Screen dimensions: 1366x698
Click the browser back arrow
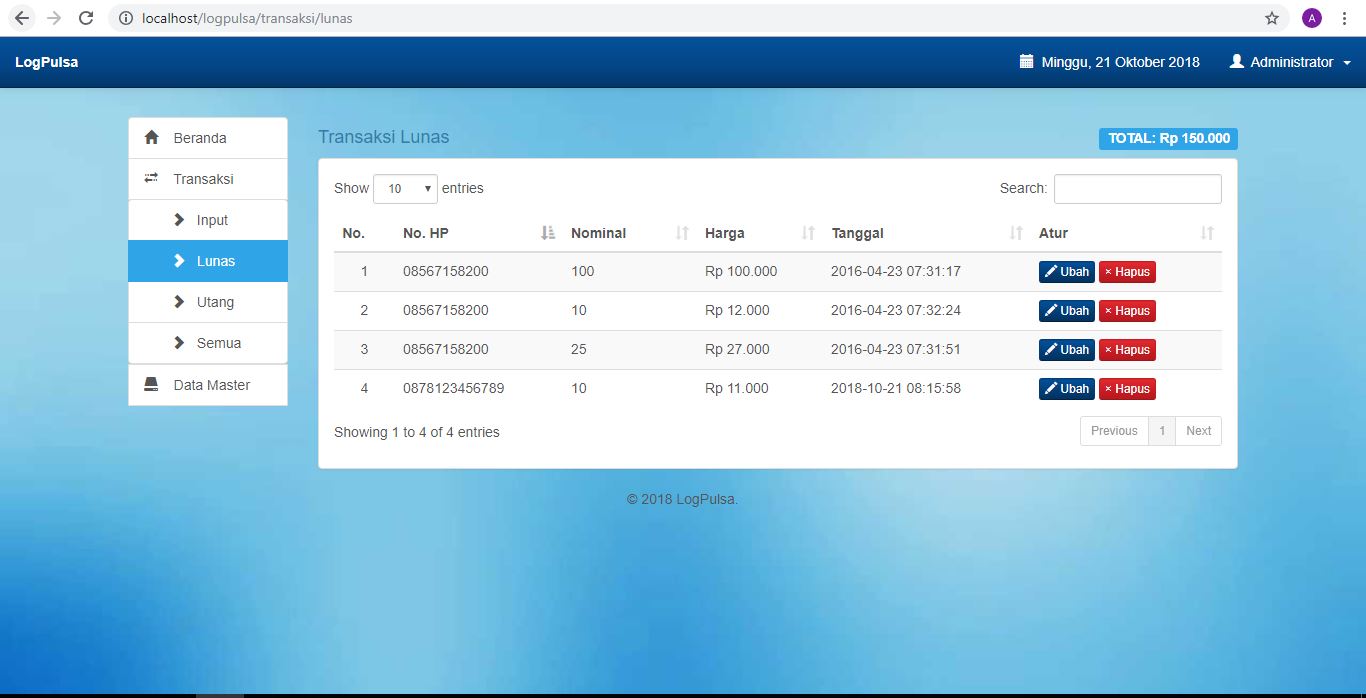(x=22, y=18)
